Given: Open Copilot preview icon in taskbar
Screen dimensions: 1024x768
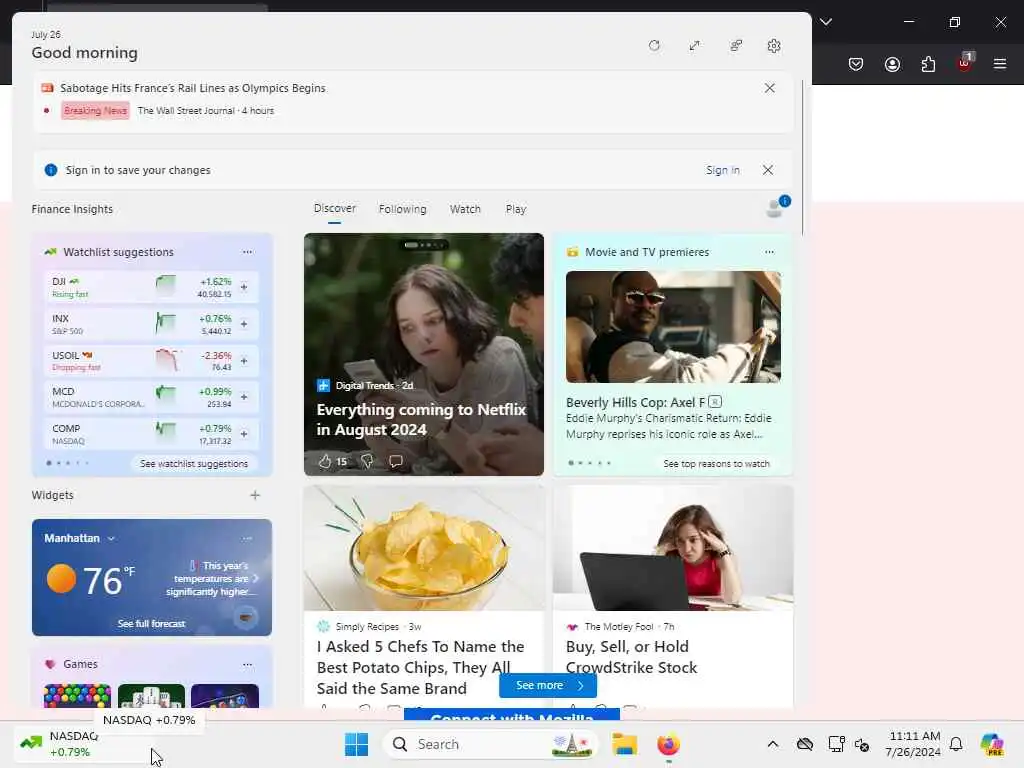Looking at the screenshot, I should [992, 744].
